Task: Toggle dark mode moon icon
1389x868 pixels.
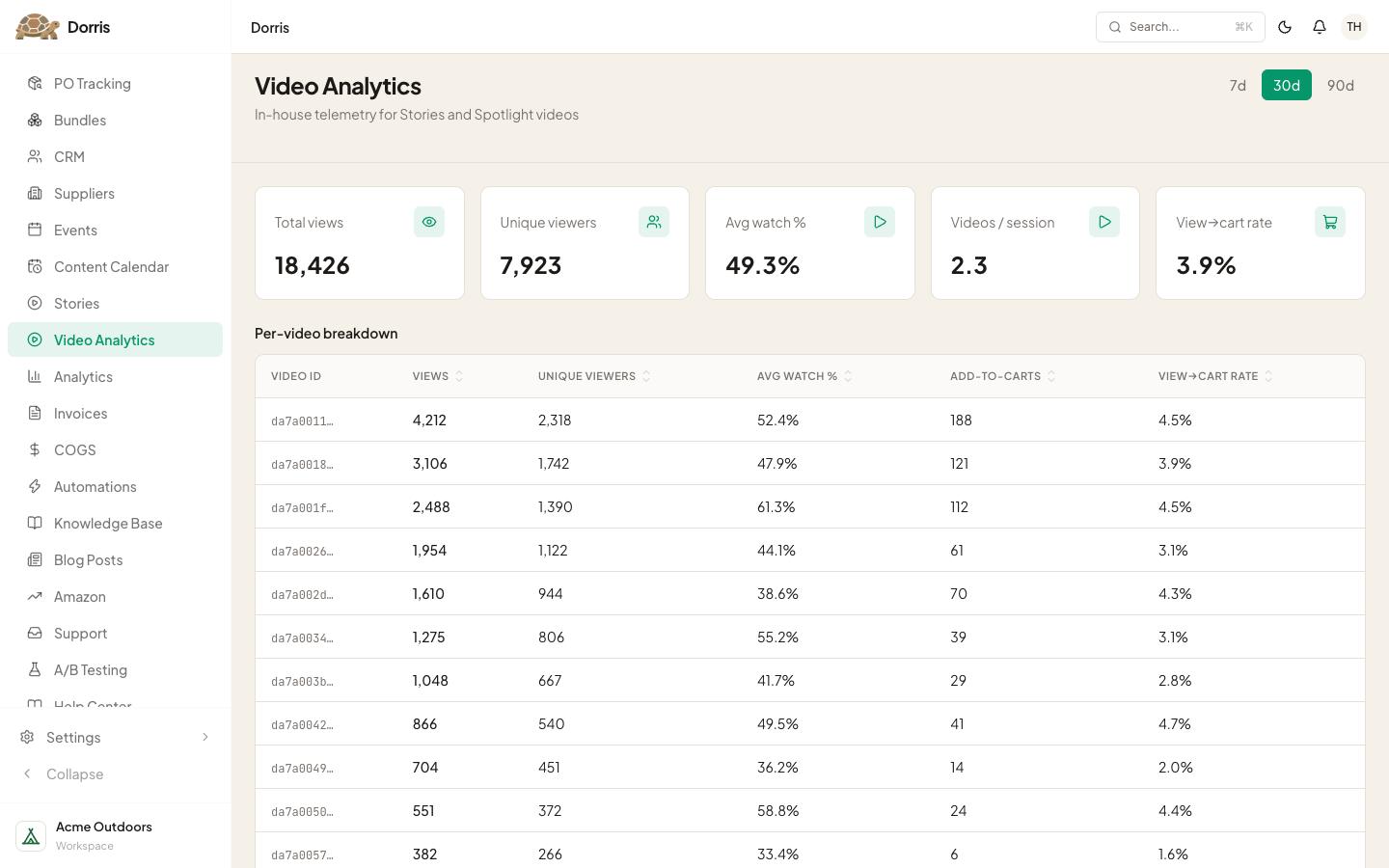Action: (1285, 27)
